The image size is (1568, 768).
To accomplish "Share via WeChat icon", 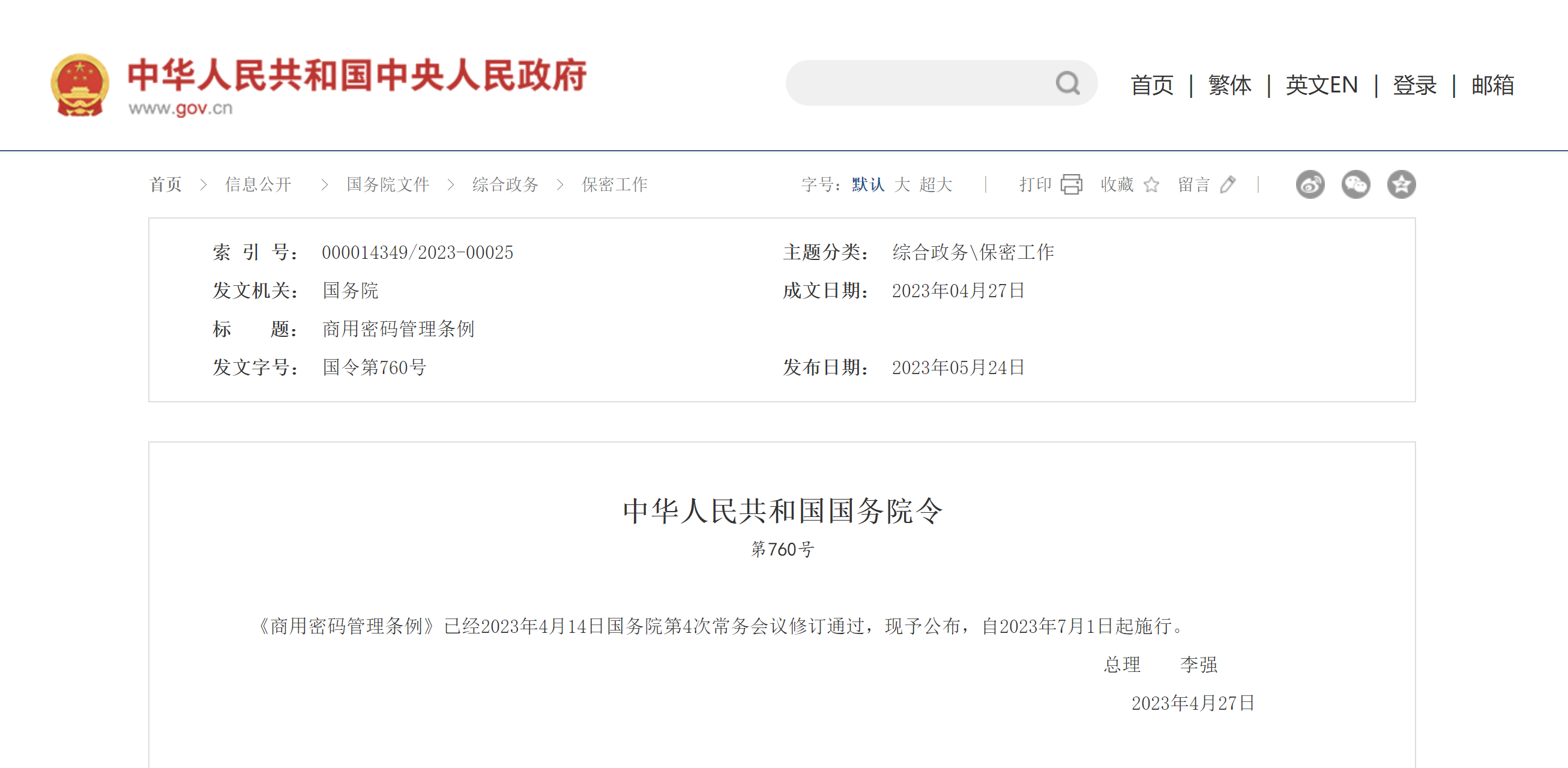I will tap(1355, 184).
